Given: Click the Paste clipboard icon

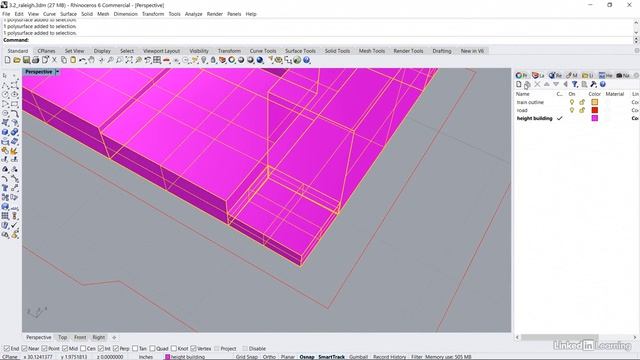Looking at the screenshot, I should (73, 60).
